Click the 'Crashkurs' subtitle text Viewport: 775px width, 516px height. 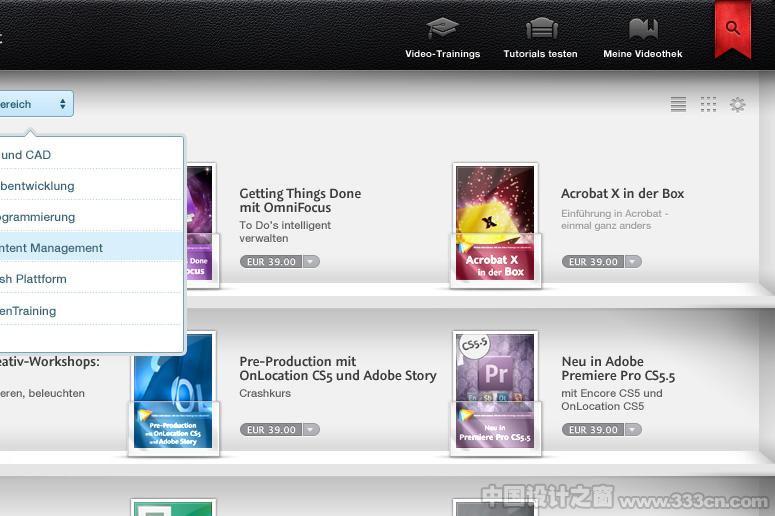coord(265,393)
